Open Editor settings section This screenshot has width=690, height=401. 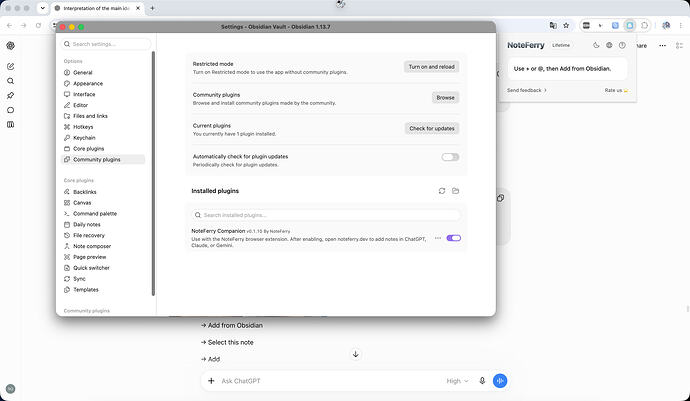click(81, 105)
